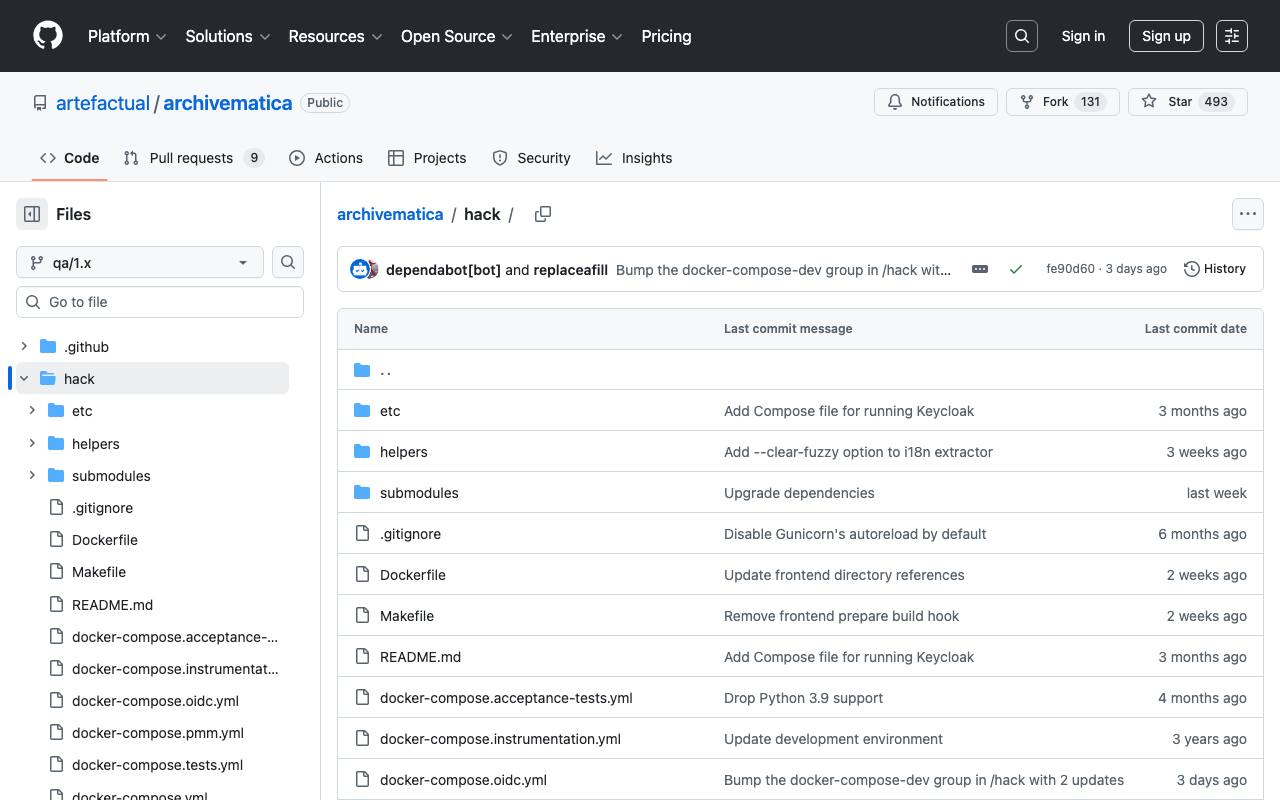The width and height of the screenshot is (1280, 800).
Task: Search this repository's files
Action: 287,262
